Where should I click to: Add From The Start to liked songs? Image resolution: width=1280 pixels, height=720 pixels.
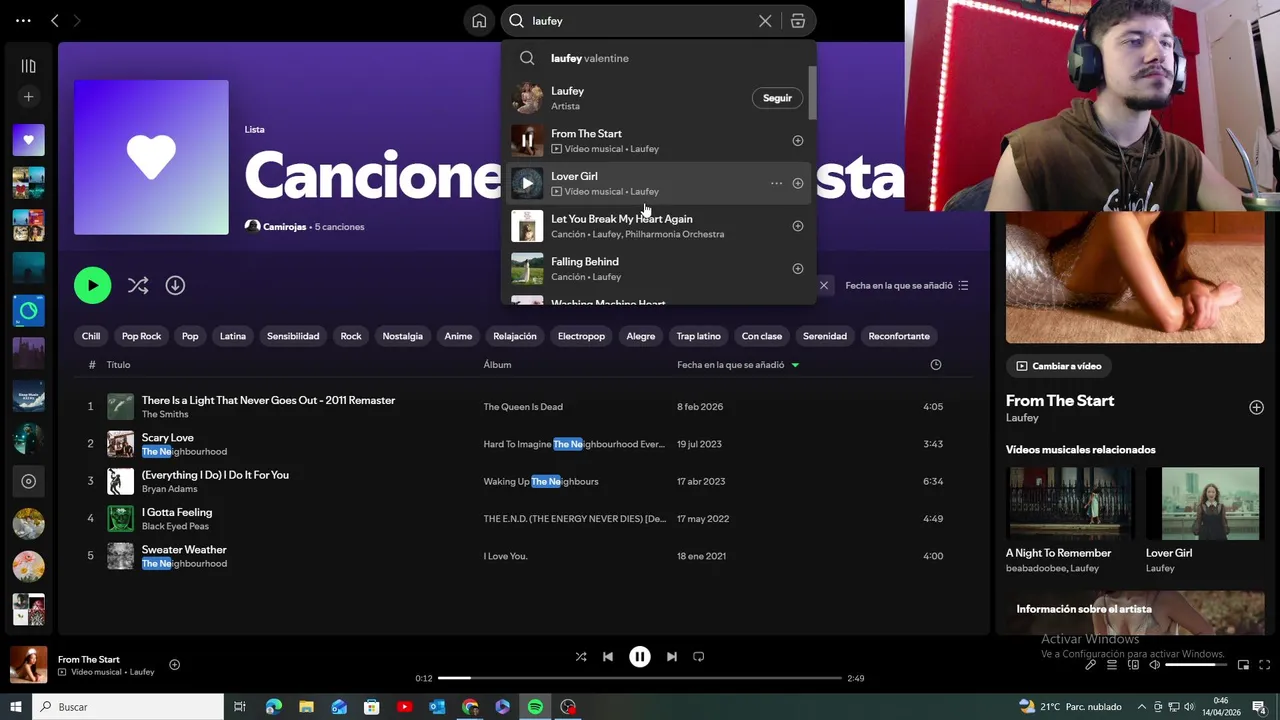coord(798,141)
